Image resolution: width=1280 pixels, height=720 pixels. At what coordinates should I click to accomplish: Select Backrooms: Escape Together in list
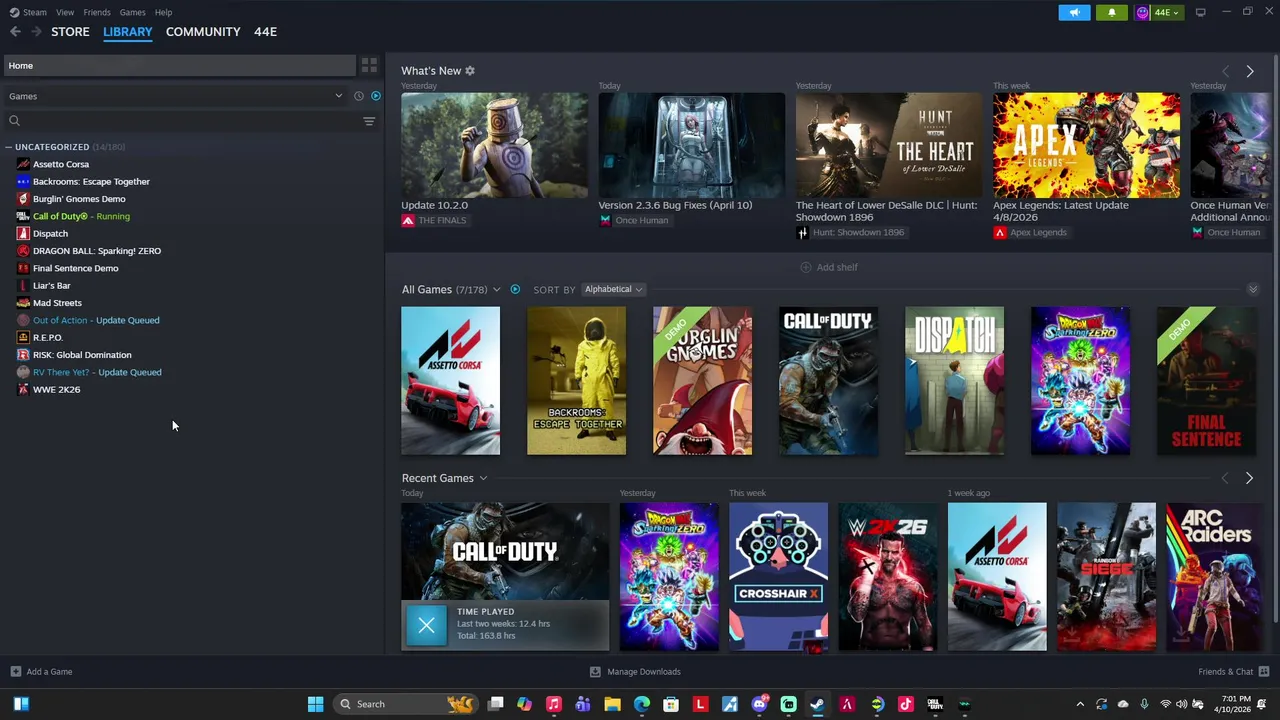coord(91,181)
